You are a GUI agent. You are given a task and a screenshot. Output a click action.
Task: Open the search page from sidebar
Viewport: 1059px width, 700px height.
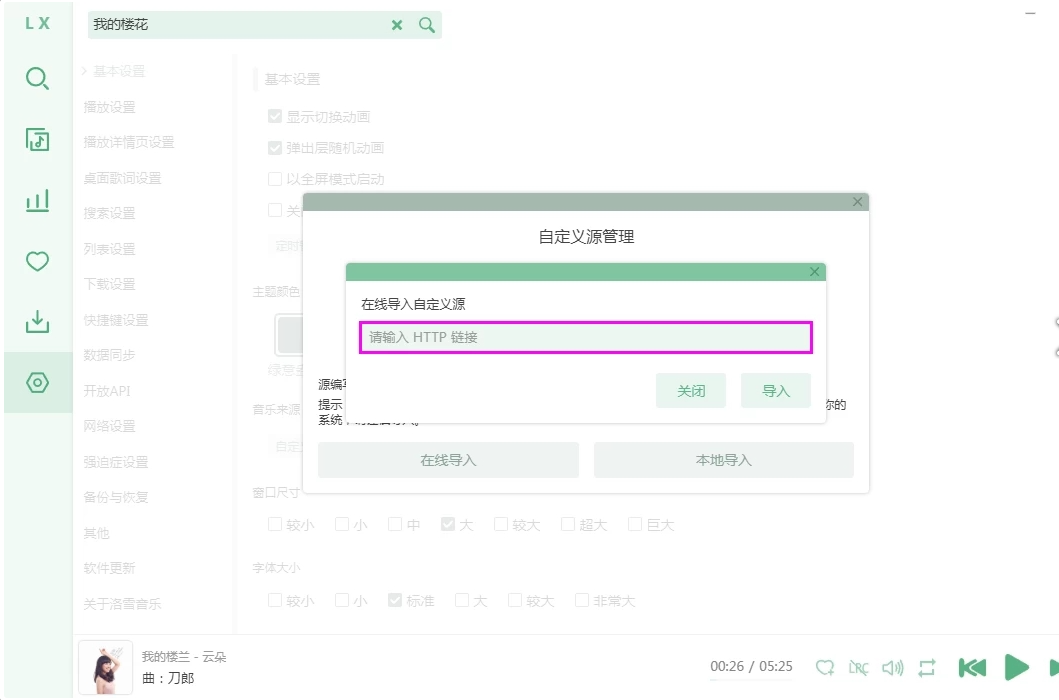[x=37, y=79]
